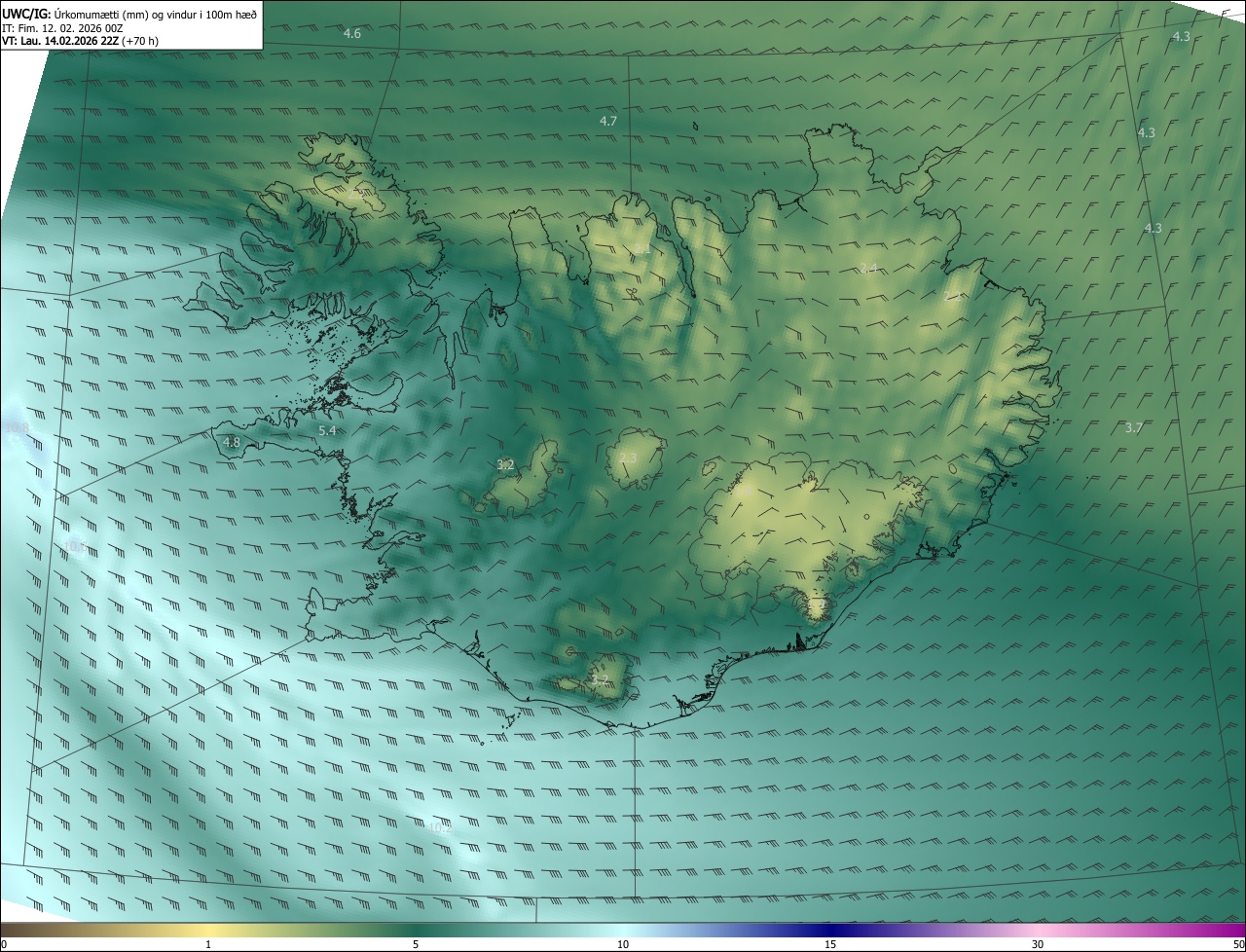Click the '50' tick on colour scale
Image resolution: width=1246 pixels, height=952 pixels.
[x=1238, y=944]
